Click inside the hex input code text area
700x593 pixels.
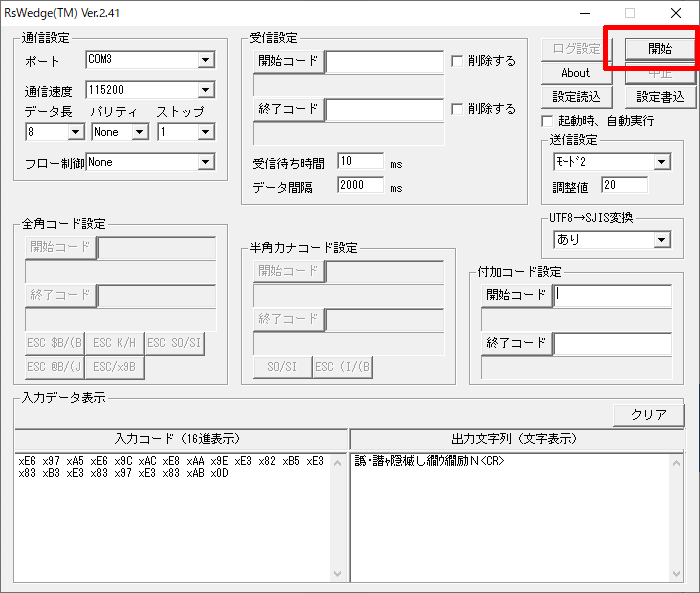coord(173,518)
